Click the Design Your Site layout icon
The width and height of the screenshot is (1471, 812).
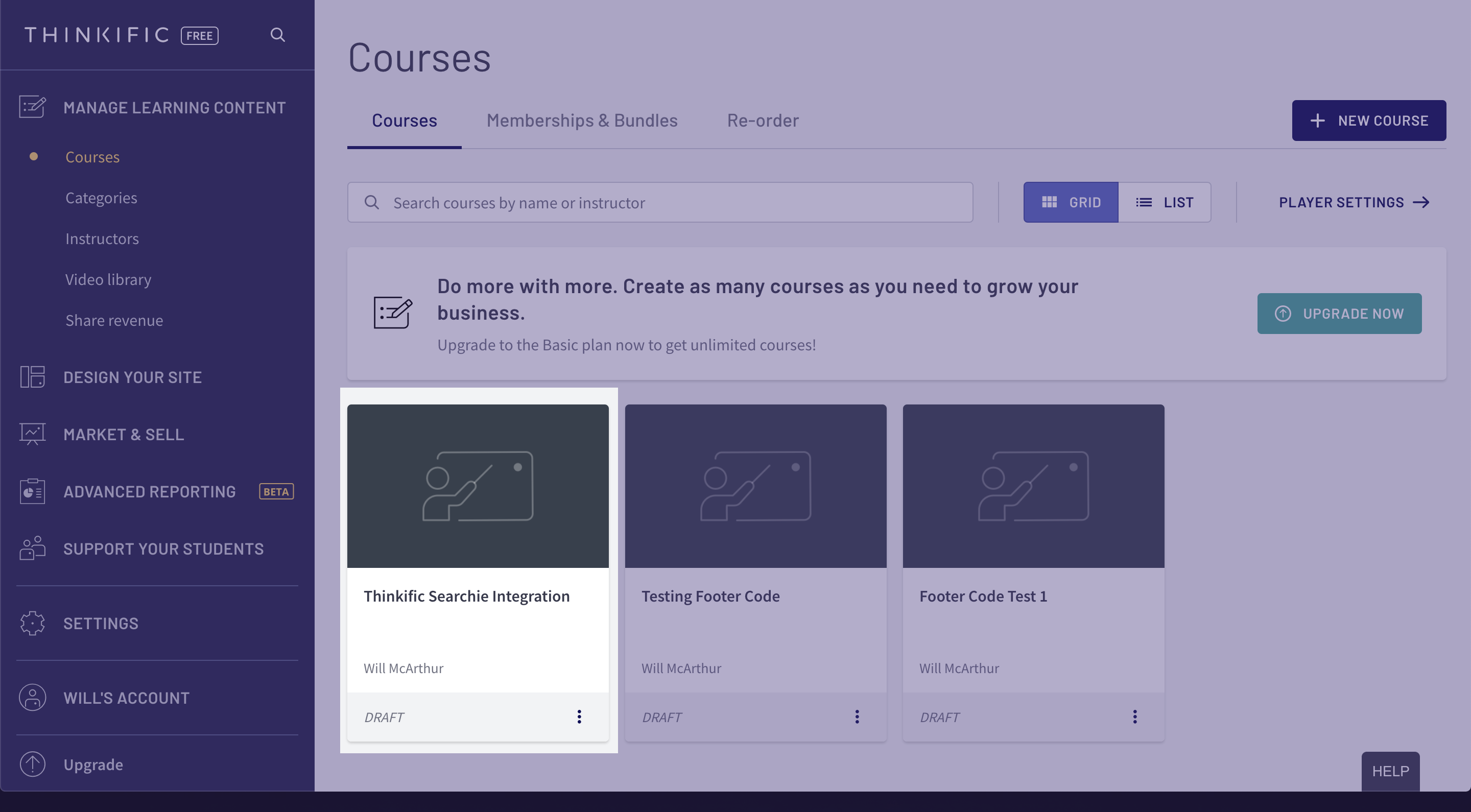tap(32, 377)
